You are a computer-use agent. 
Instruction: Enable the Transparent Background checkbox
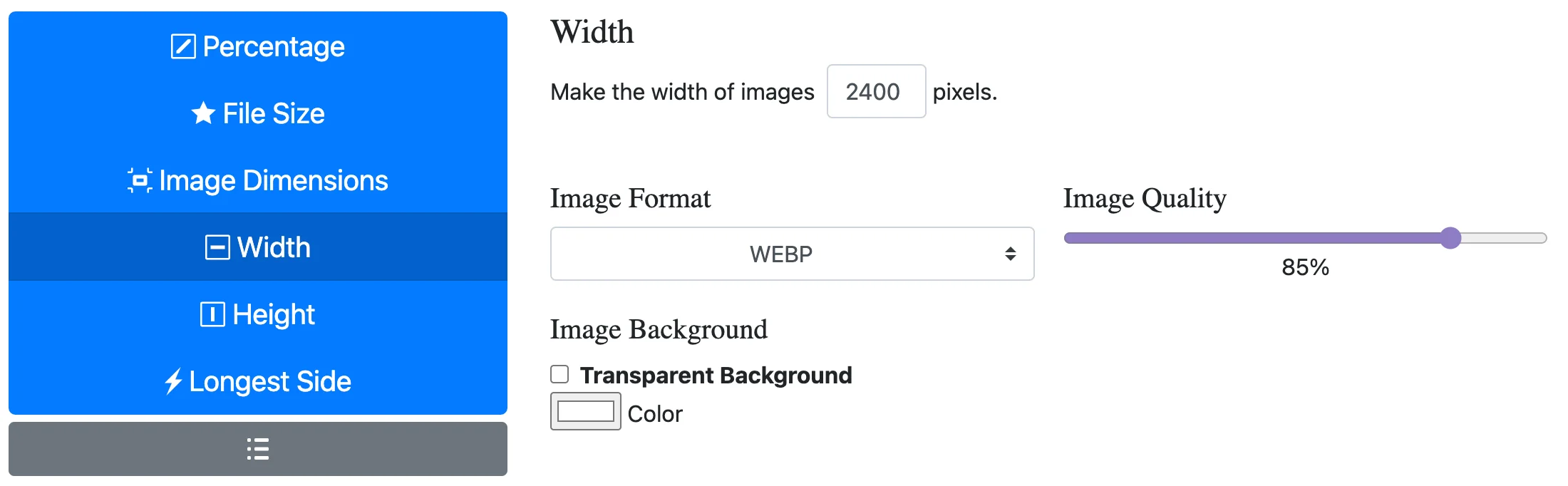click(x=560, y=374)
